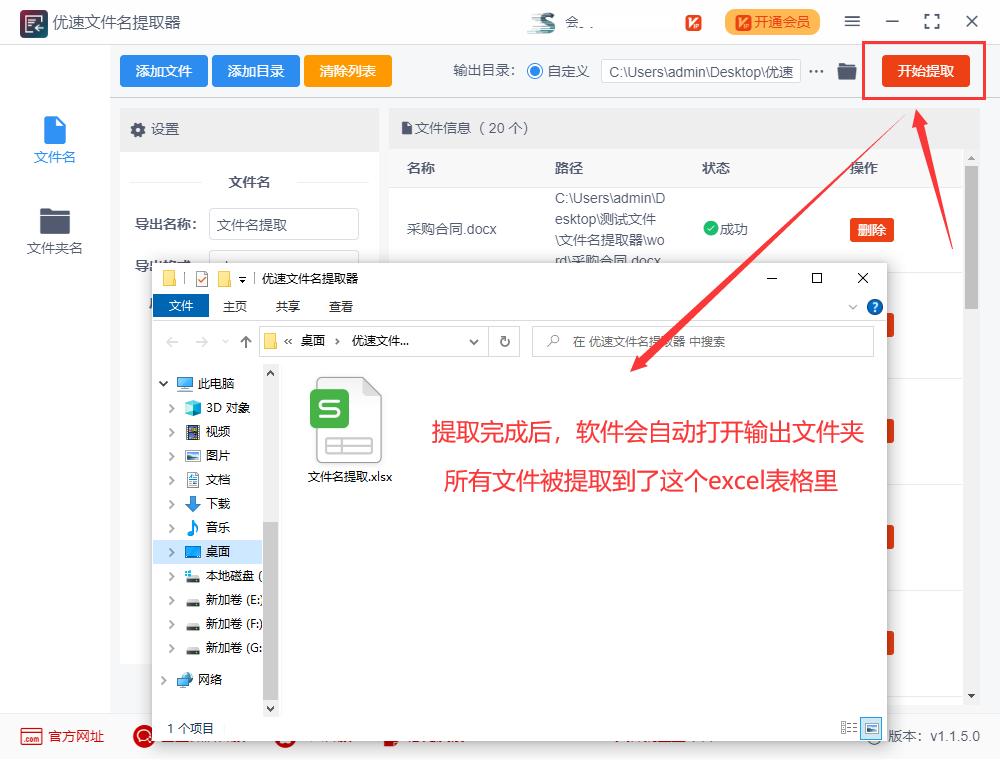Delete 采购合同.docx using its 删除 button
The width and height of the screenshot is (1000, 760).
871,229
